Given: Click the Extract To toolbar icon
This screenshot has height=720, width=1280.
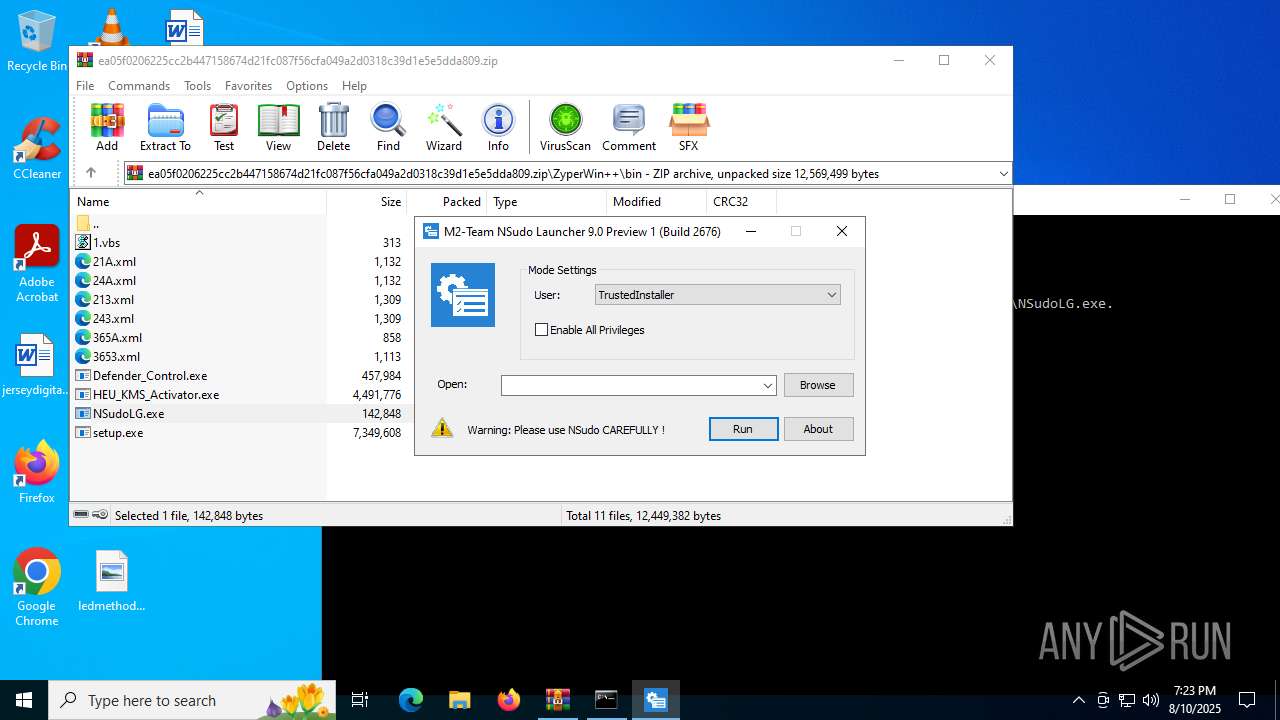Looking at the screenshot, I should pyautogui.click(x=165, y=127).
